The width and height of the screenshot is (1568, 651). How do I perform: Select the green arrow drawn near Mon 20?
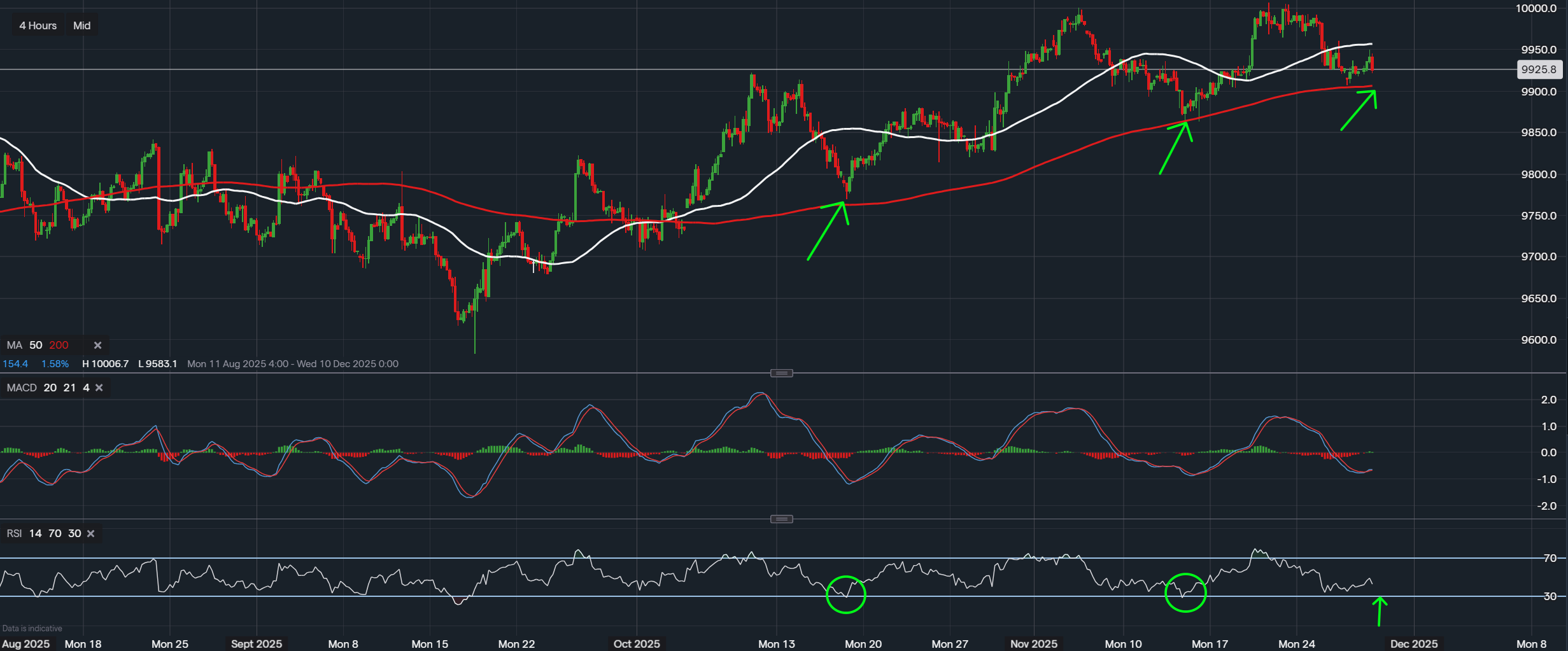827,230
